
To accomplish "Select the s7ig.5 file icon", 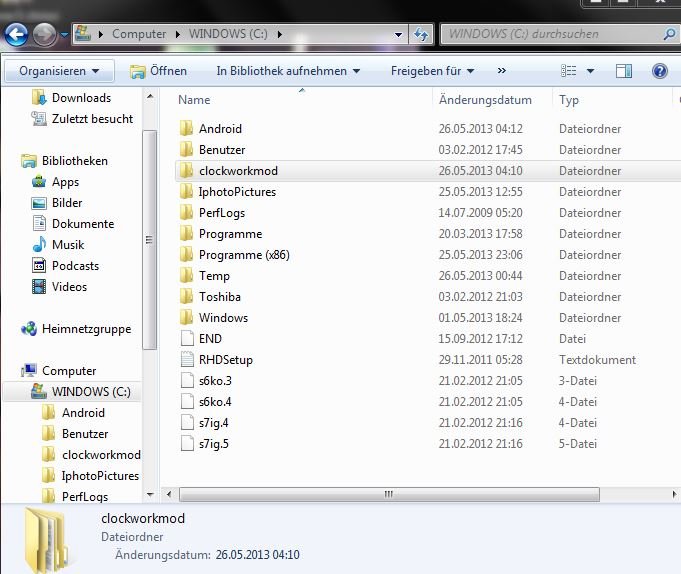I will [187, 444].
